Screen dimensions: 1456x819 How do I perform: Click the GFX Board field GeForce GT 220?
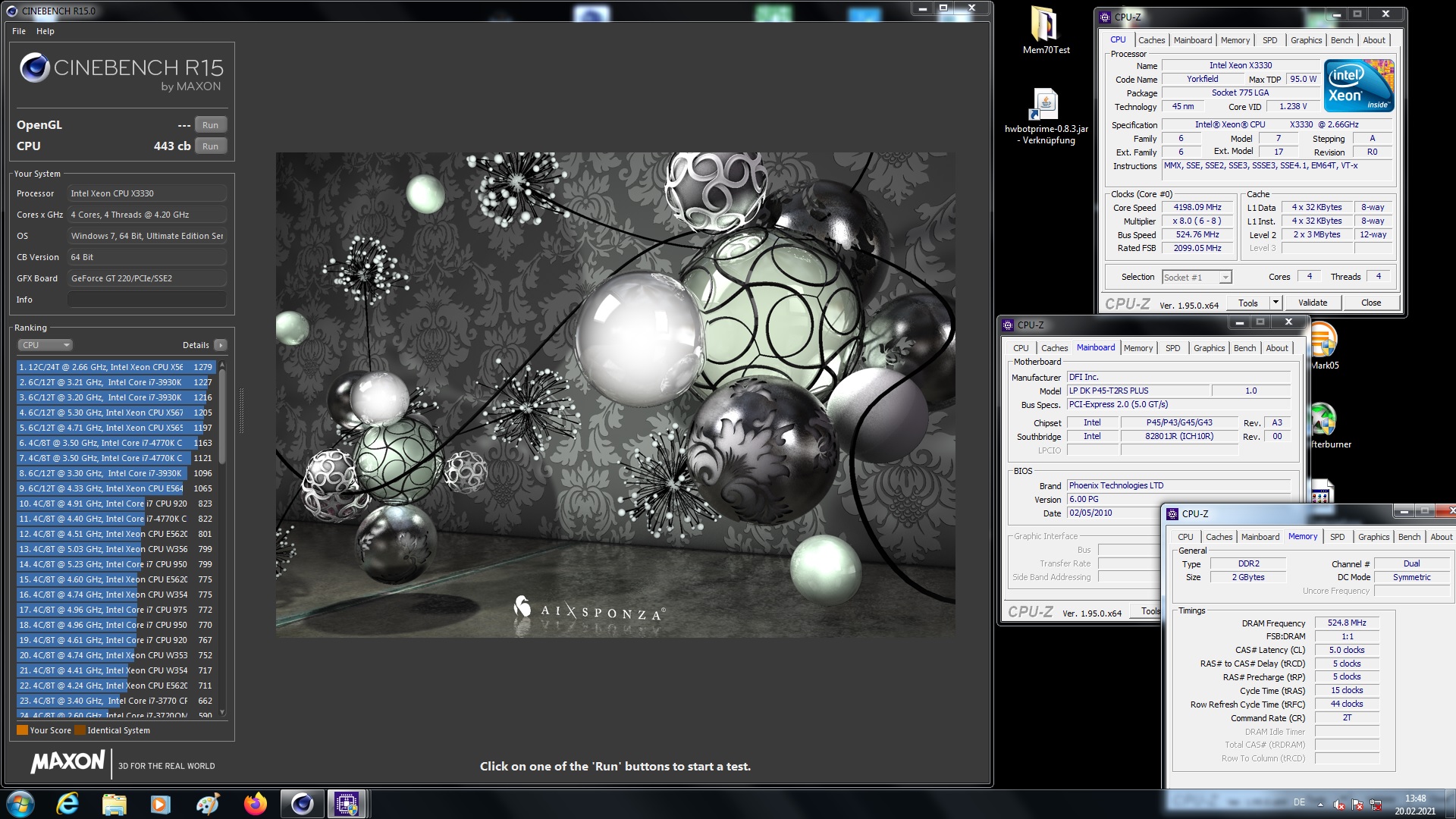(x=147, y=278)
